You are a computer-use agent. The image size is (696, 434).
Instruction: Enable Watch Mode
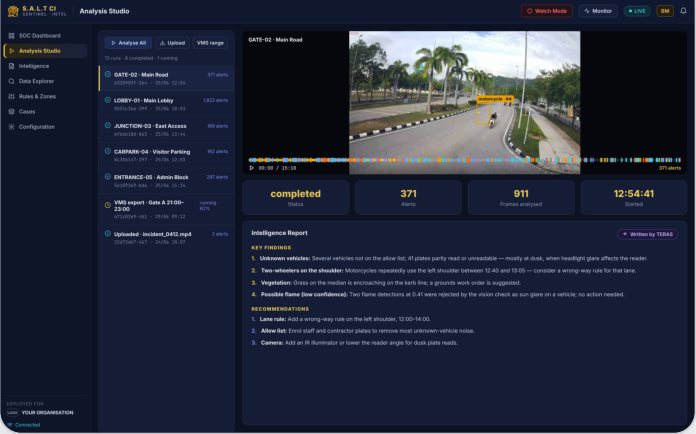[x=546, y=11]
